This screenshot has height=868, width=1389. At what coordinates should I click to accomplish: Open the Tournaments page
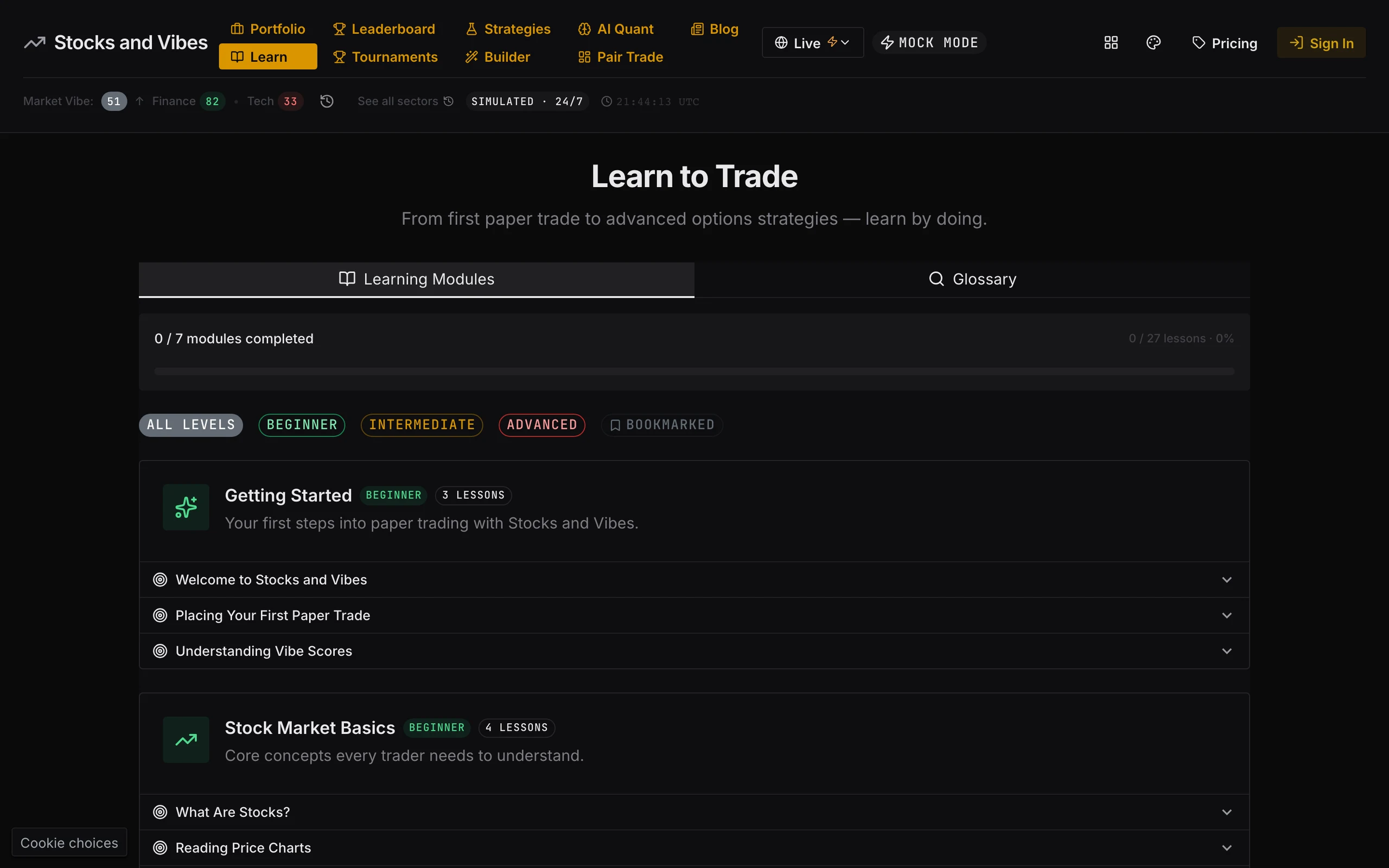[x=386, y=57]
